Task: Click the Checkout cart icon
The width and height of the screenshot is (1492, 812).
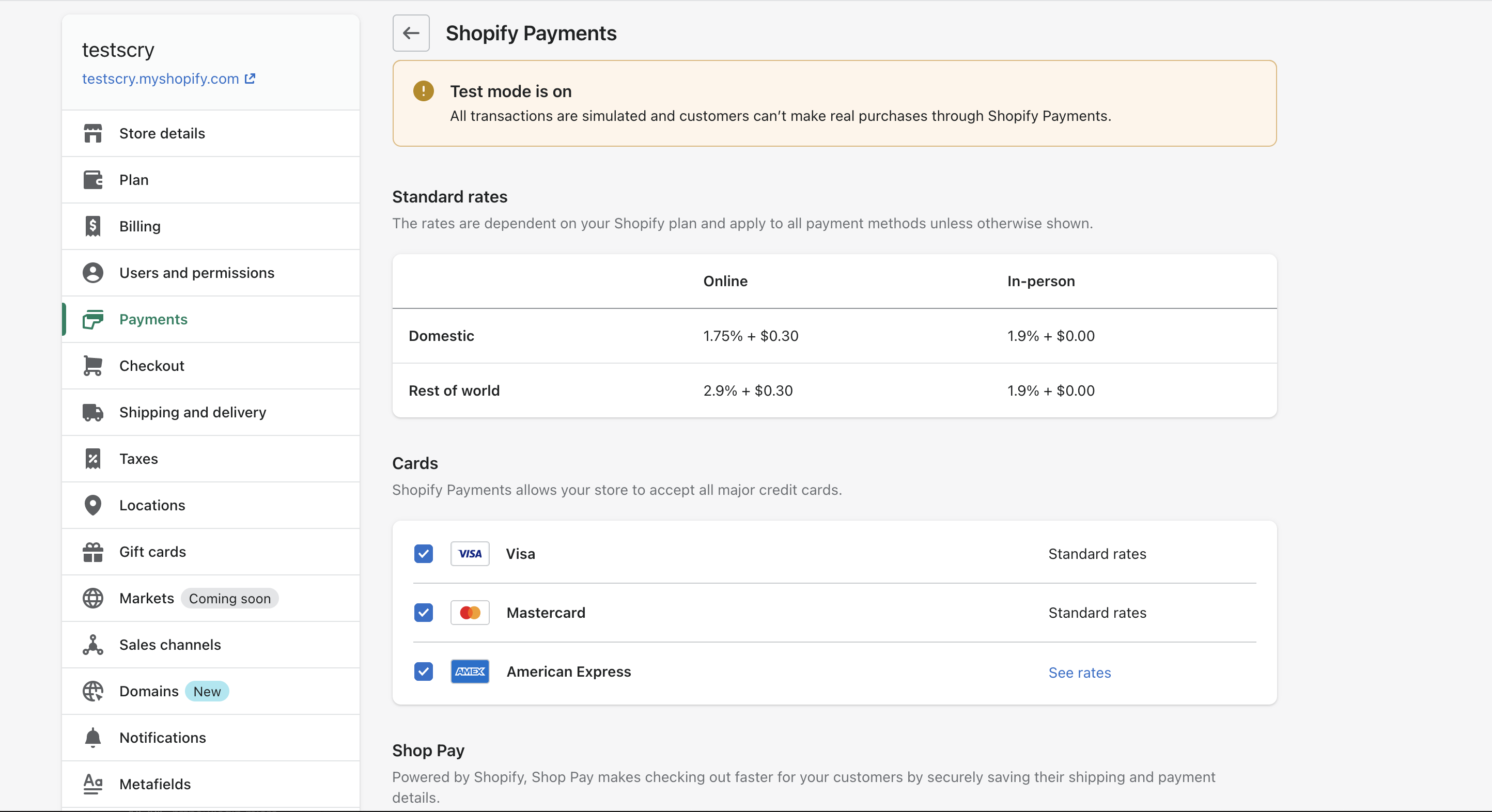Action: [x=92, y=366]
